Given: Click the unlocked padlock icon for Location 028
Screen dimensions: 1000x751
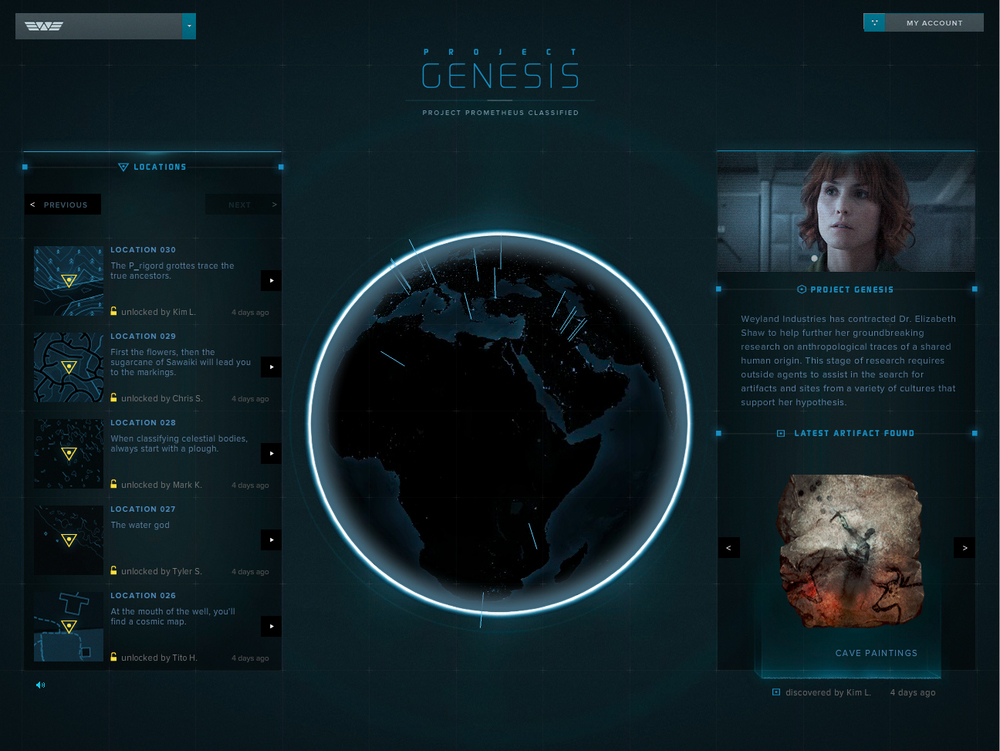Looking at the screenshot, I should coord(114,485).
